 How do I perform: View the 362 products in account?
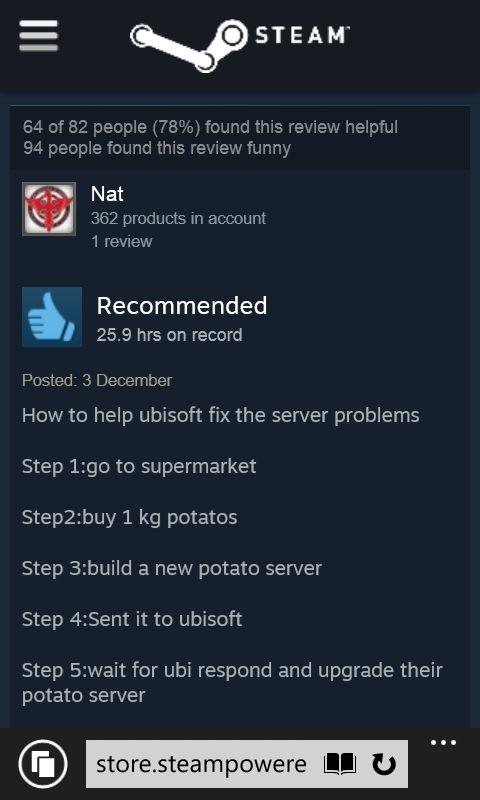(178, 218)
